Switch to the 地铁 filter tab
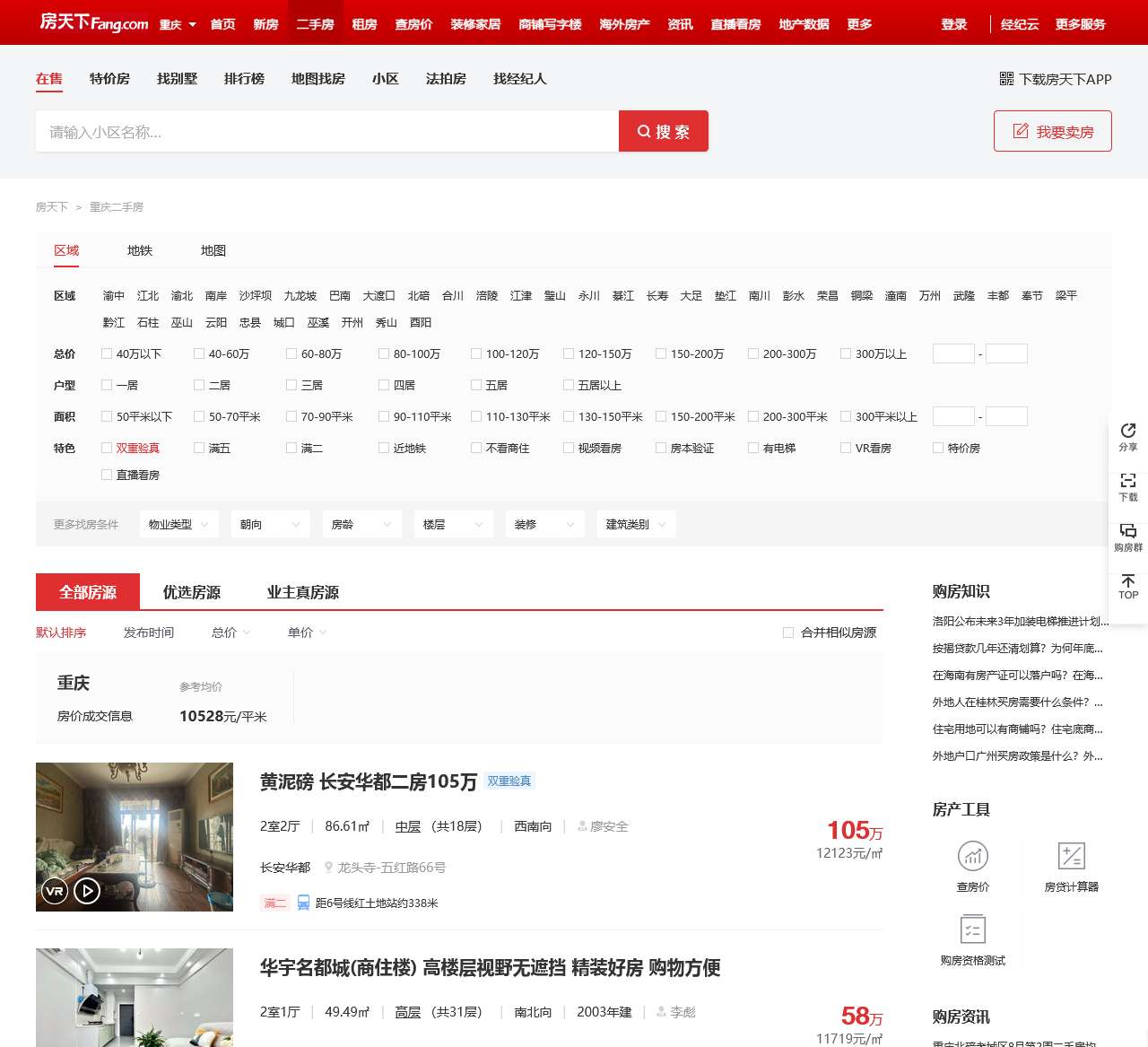This screenshot has width=1148, height=1047. pos(139,250)
